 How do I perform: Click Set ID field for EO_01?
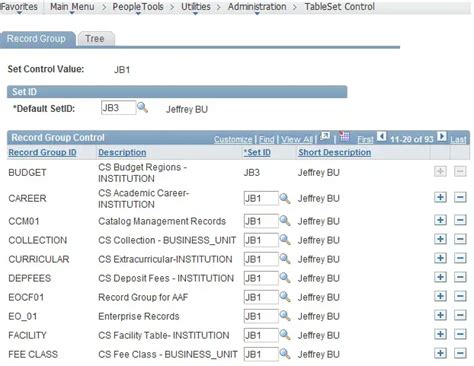tap(261, 316)
